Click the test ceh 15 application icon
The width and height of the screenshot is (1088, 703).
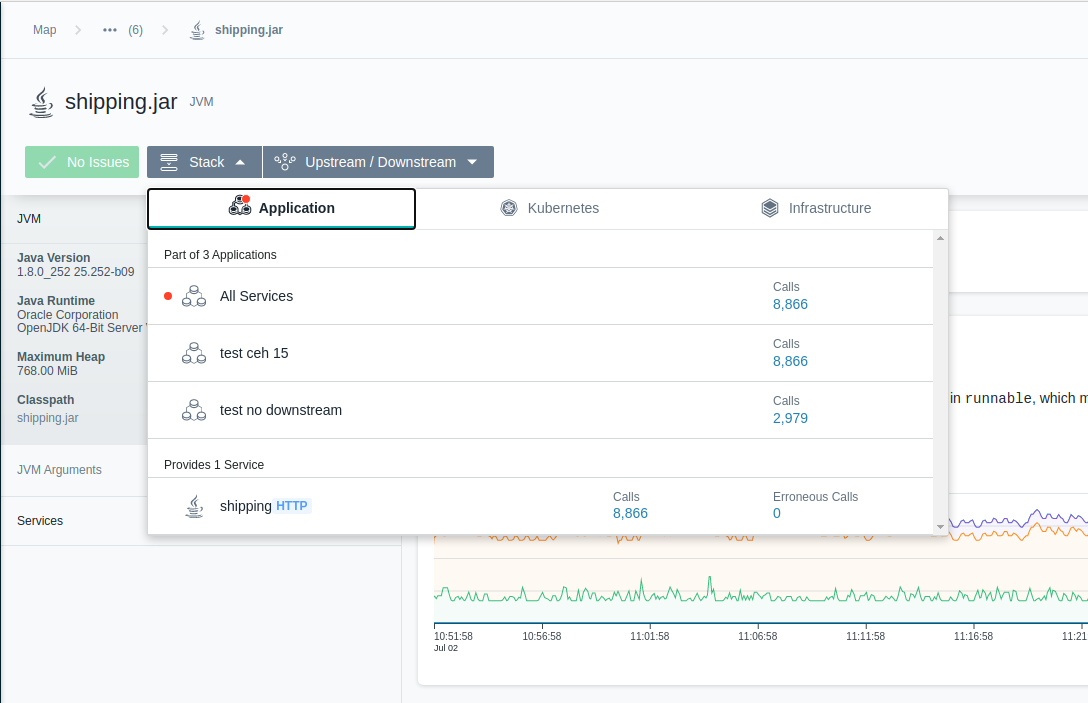pos(194,353)
